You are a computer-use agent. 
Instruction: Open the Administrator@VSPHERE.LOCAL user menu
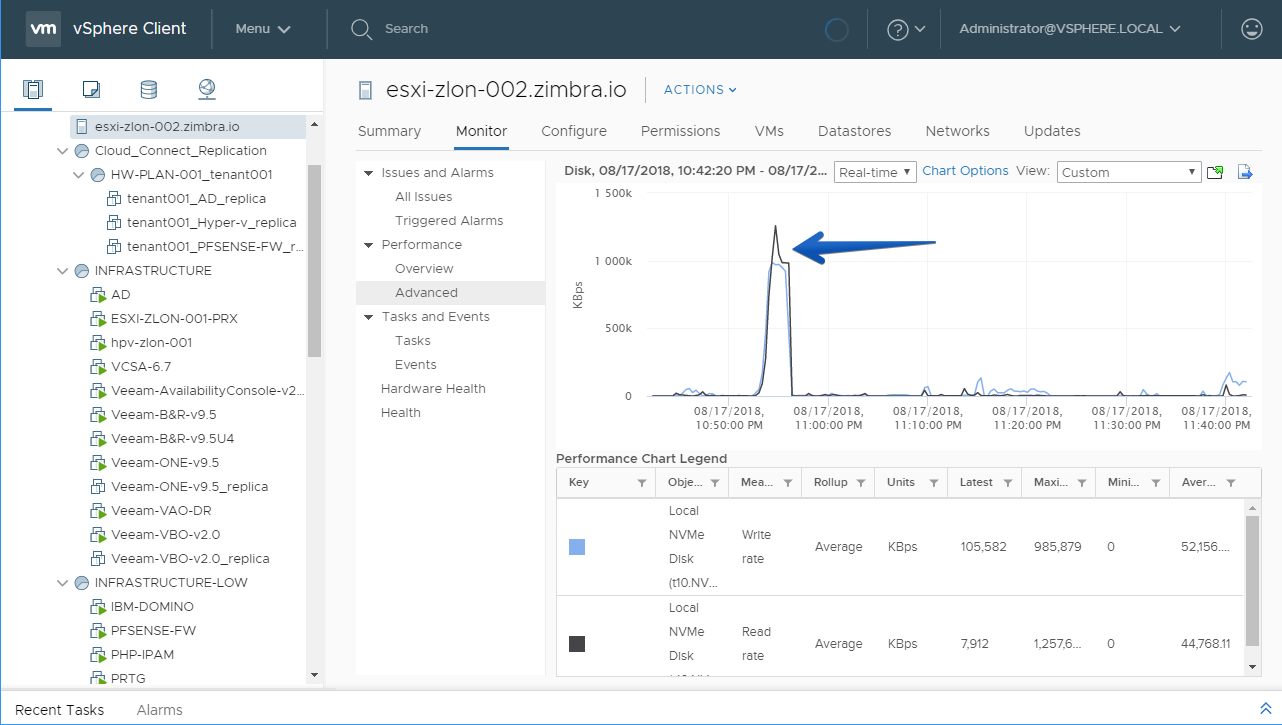[x=1070, y=29]
